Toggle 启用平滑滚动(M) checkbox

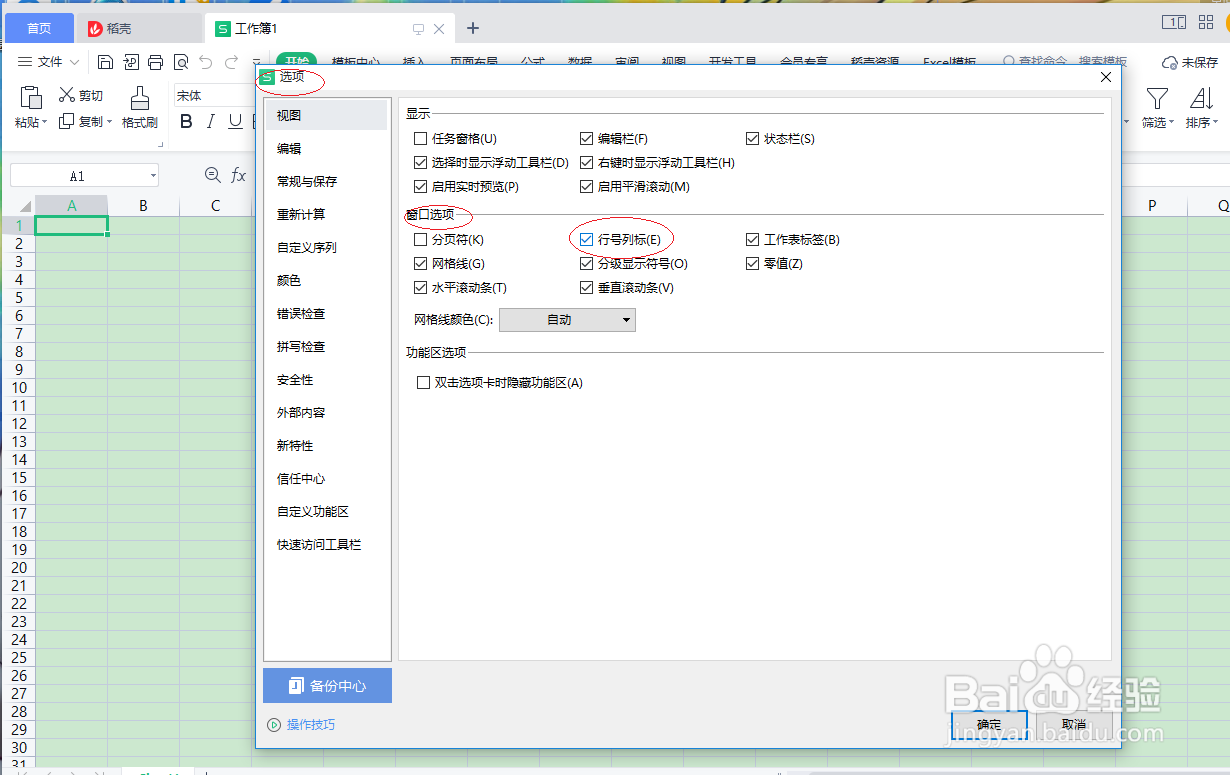[586, 186]
